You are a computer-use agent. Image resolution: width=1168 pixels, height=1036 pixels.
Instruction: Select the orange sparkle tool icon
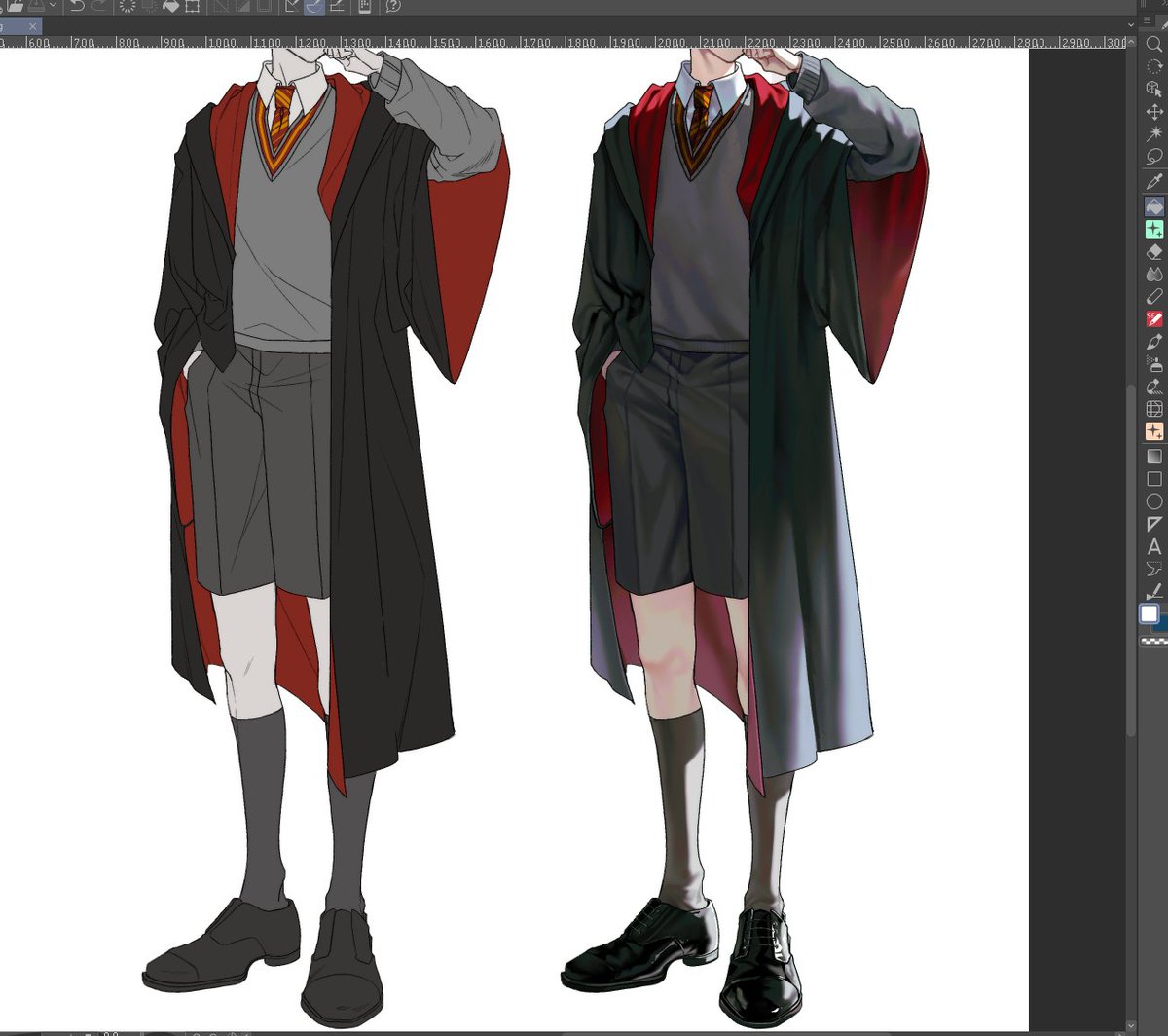point(1154,431)
